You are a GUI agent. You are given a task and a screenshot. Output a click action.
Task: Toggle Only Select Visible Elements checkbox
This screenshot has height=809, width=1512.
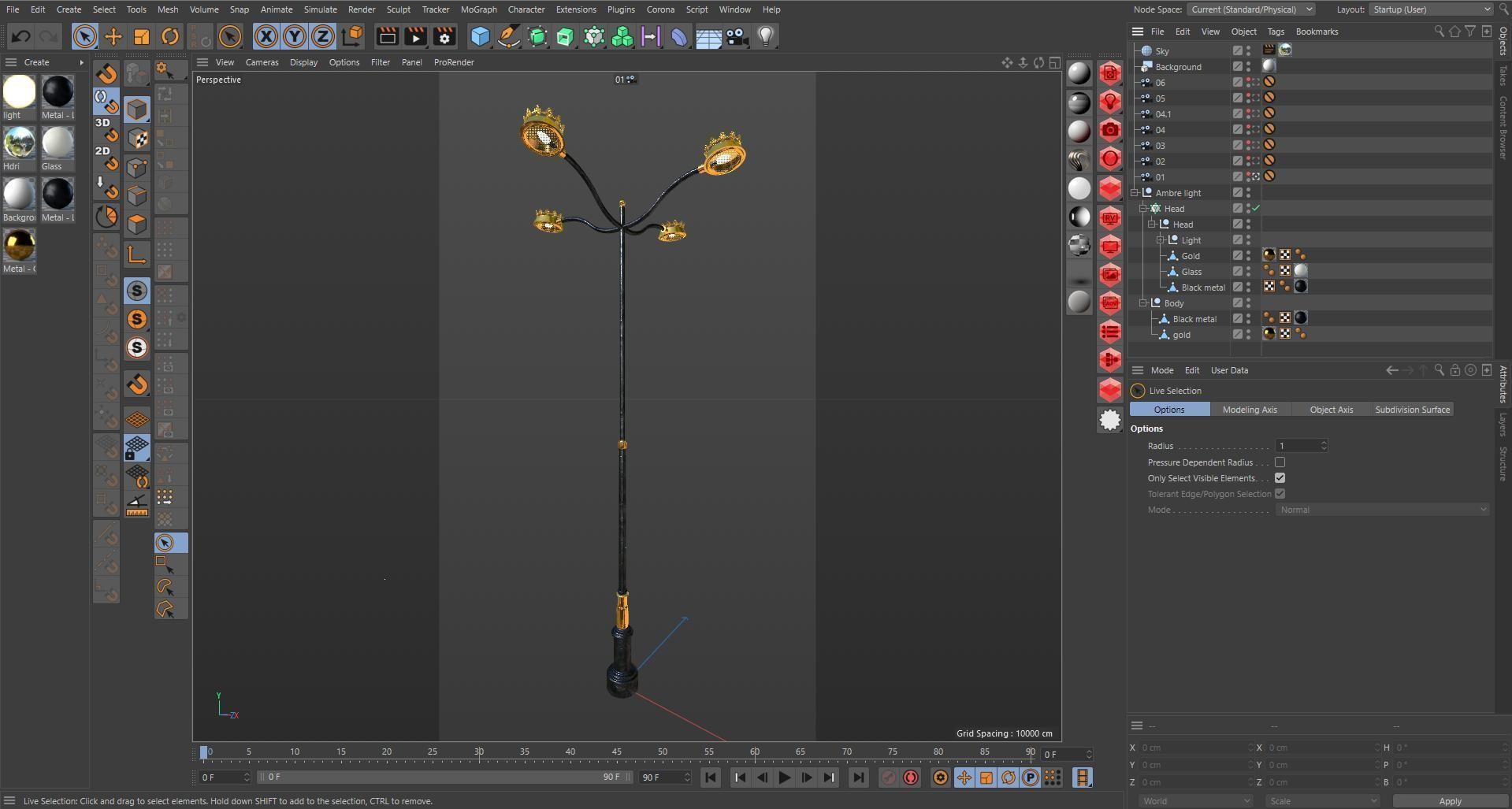coord(1280,478)
